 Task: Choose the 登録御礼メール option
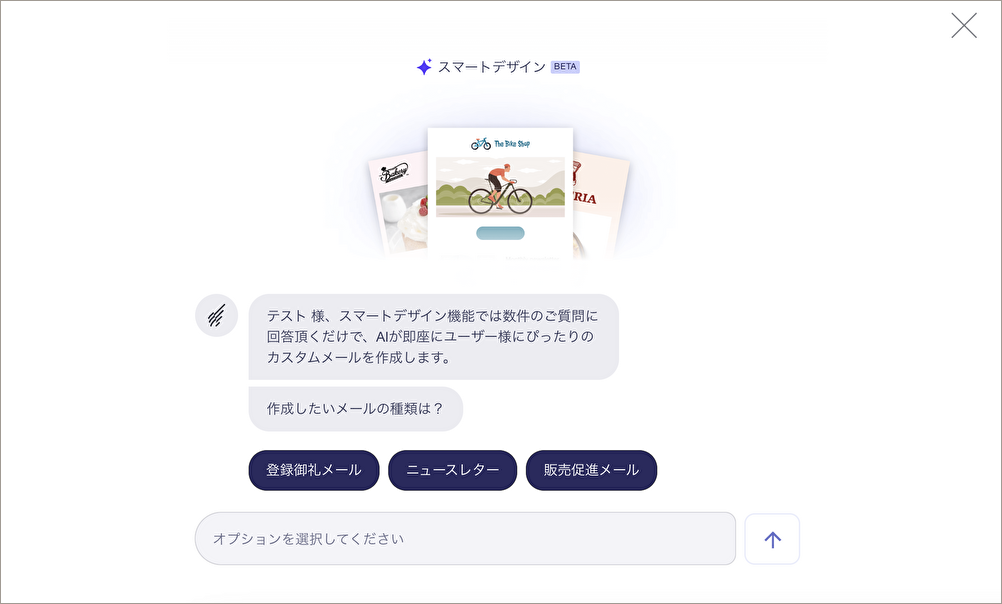[314, 470]
